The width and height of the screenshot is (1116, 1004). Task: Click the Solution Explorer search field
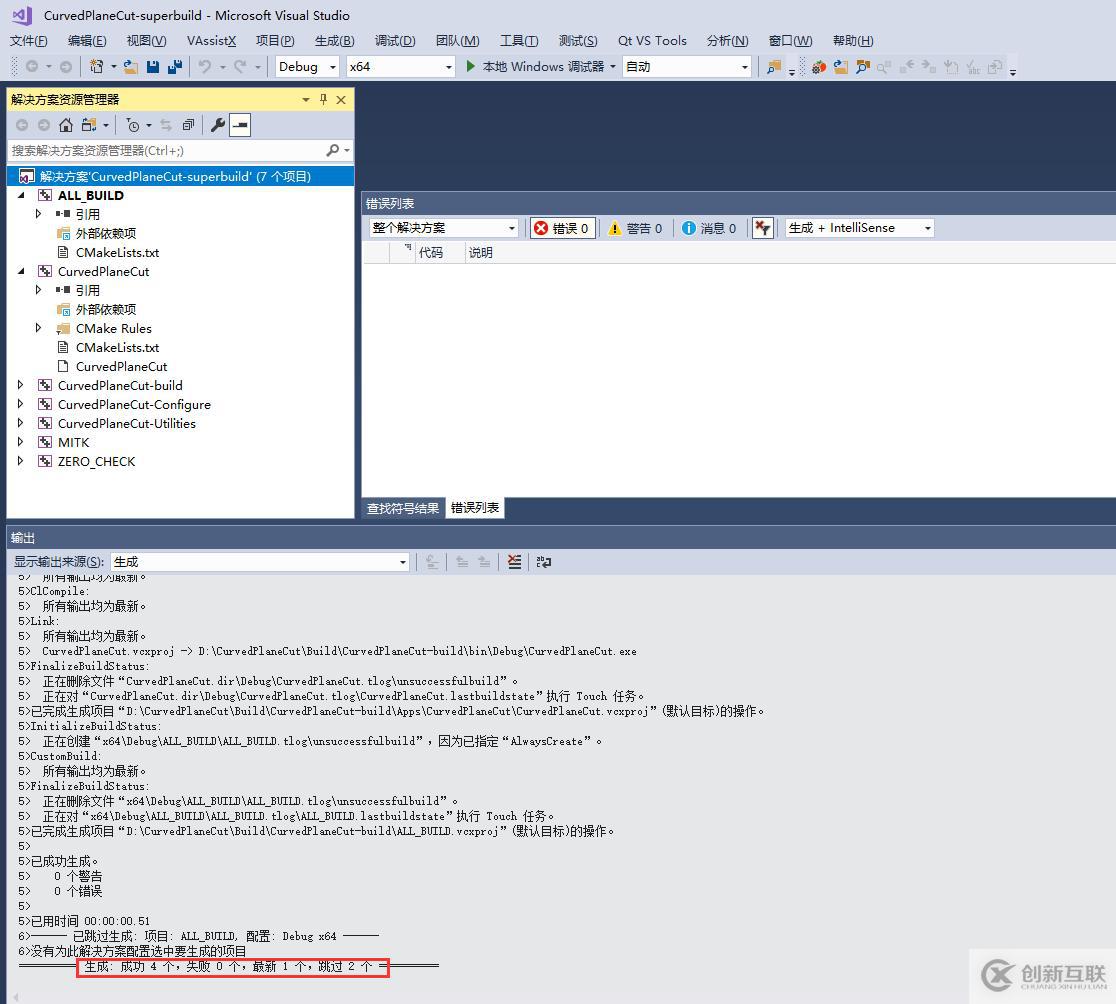pyautogui.click(x=167, y=150)
